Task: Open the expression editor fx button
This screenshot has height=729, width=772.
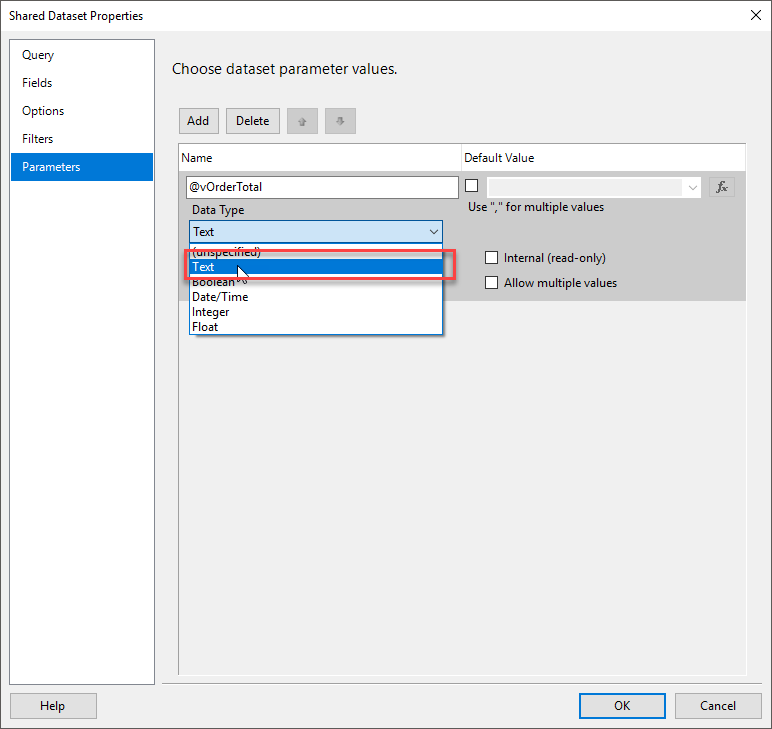Action: click(x=722, y=187)
